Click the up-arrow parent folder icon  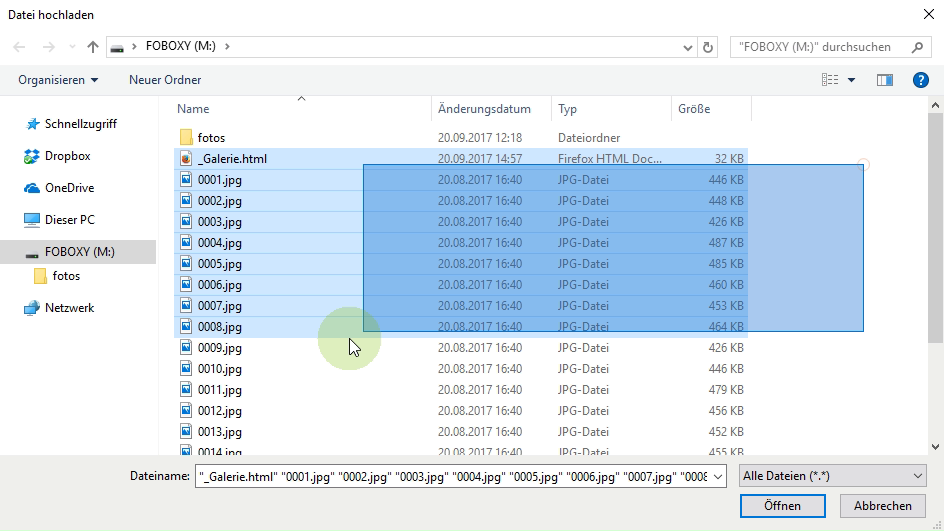(93, 47)
